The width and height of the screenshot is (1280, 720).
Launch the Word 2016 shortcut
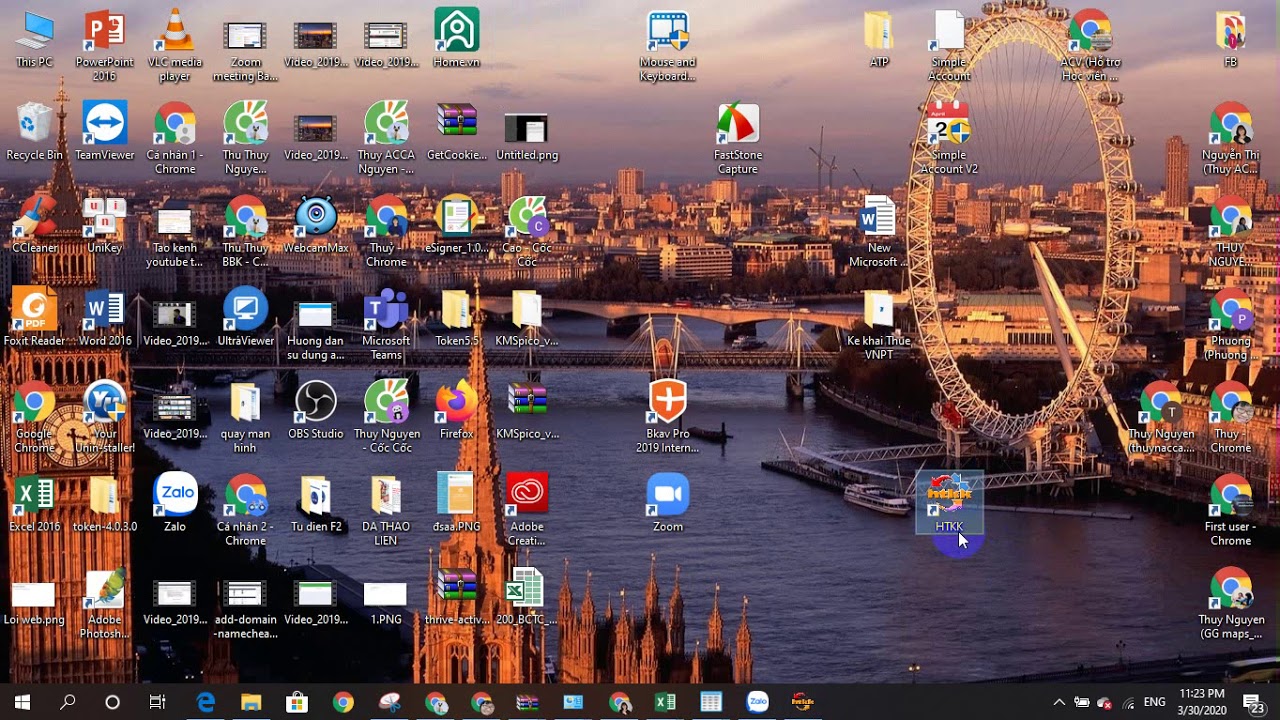click(105, 317)
